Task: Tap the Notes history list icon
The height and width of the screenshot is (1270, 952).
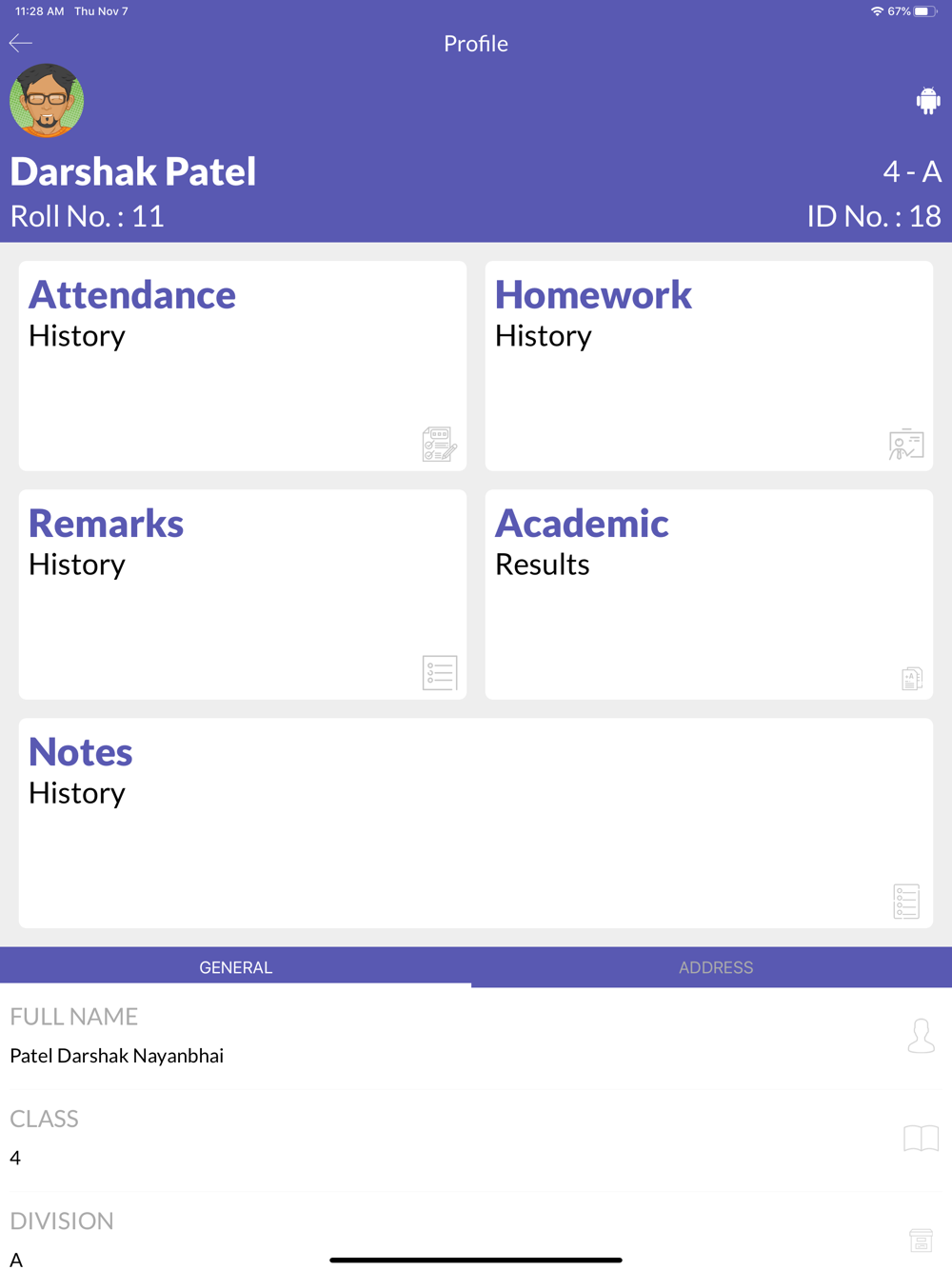Action: coord(906,902)
